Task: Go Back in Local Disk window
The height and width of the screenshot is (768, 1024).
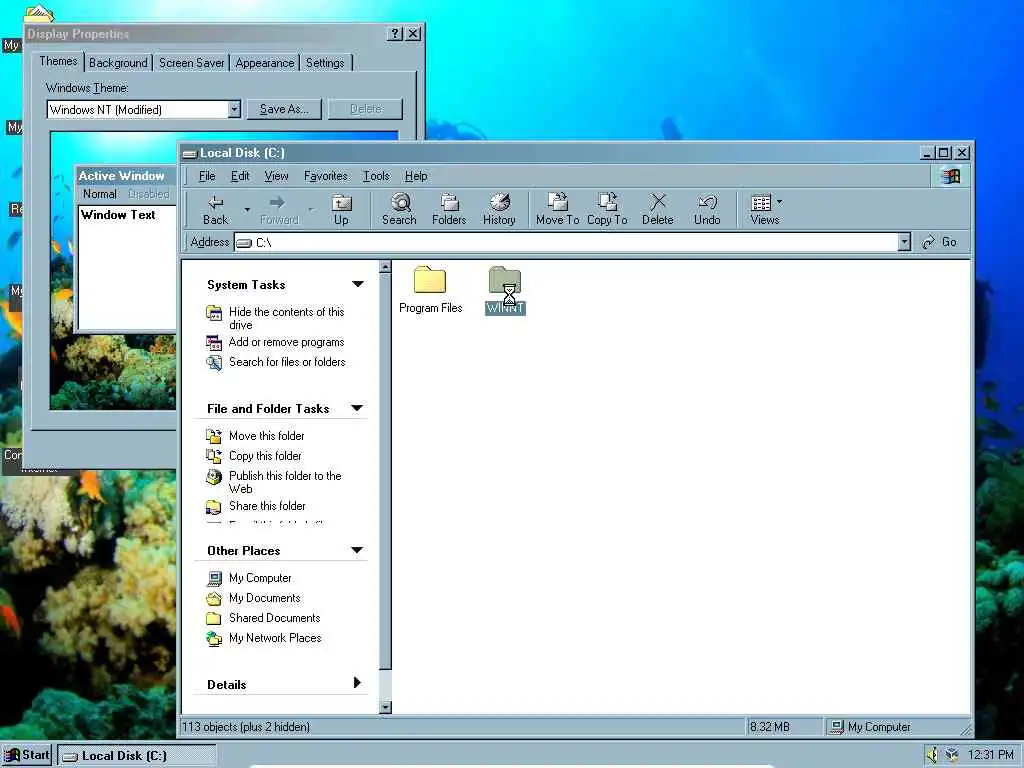Action: (216, 210)
